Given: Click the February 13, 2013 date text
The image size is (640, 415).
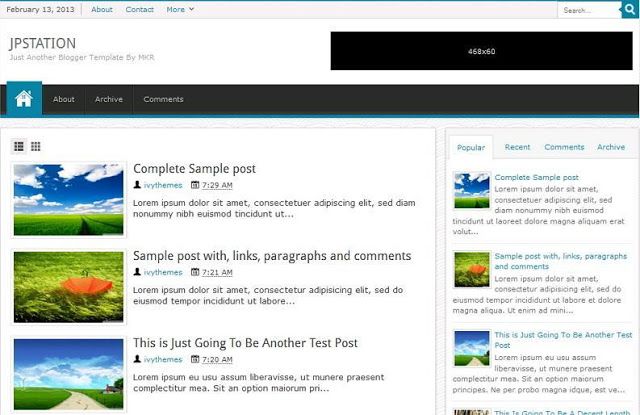Looking at the screenshot, I should (40, 9).
